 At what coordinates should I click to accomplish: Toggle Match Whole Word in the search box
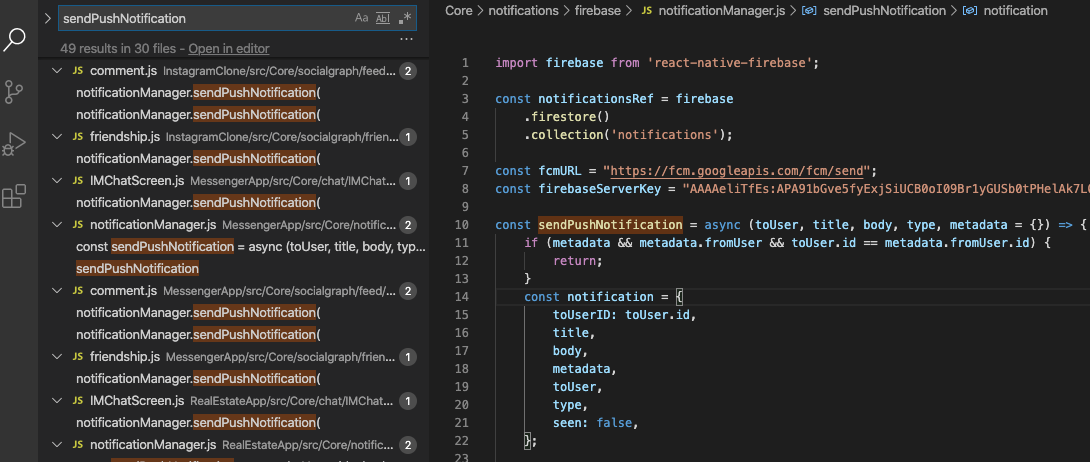tap(382, 18)
